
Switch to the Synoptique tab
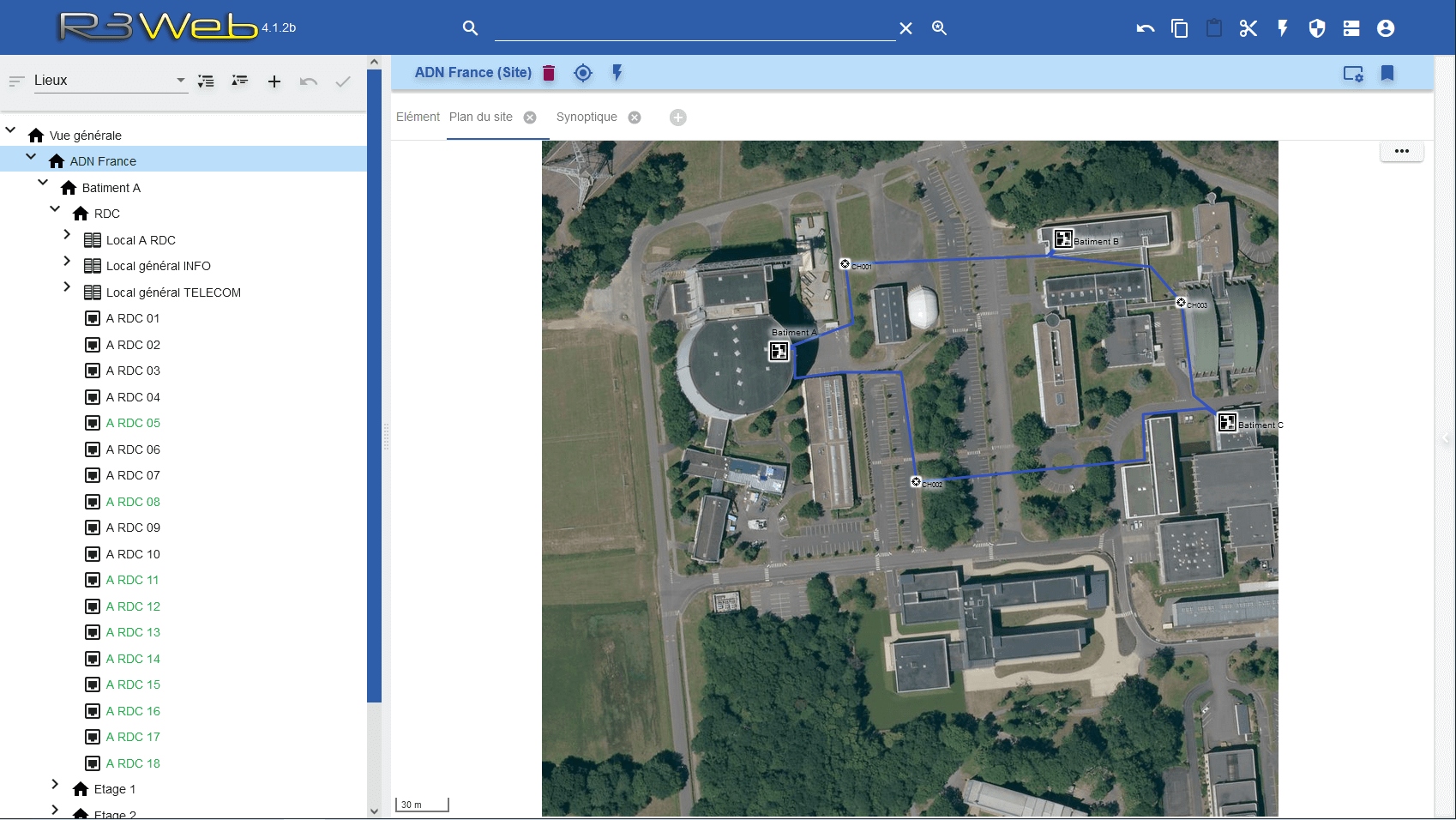click(587, 118)
